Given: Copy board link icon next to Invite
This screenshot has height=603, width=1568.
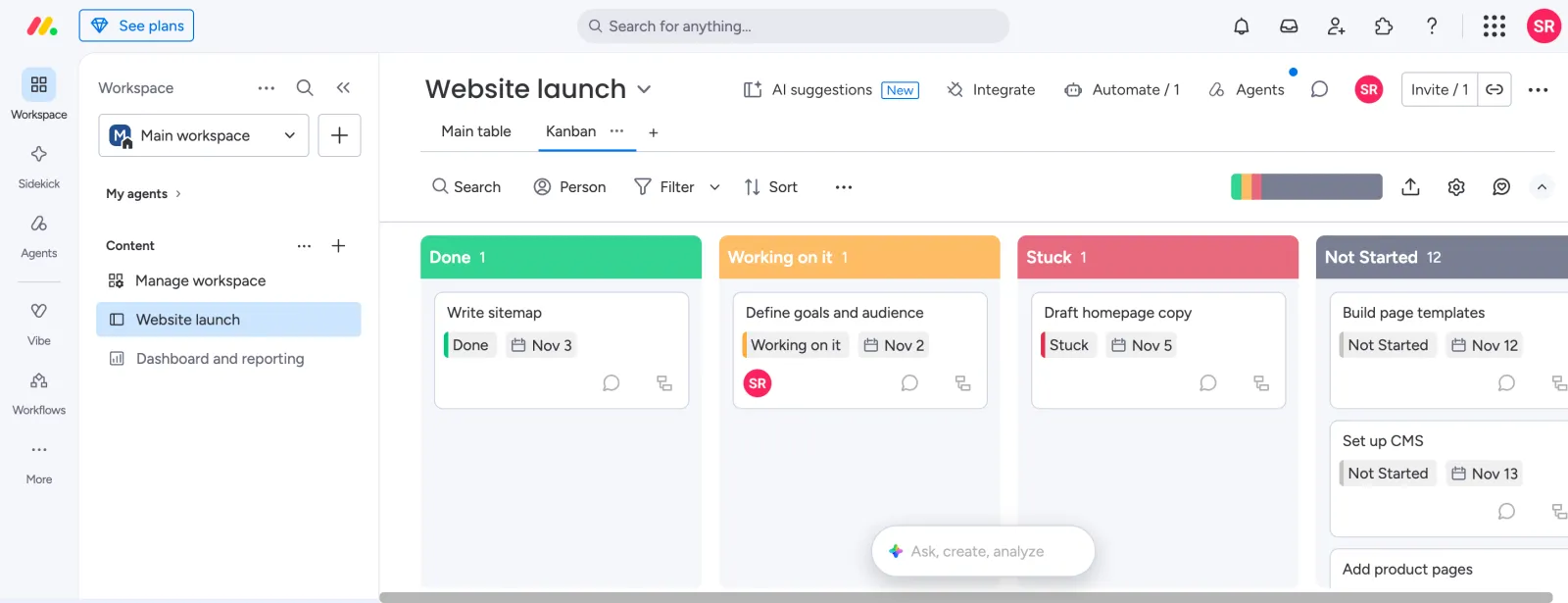Looking at the screenshot, I should coord(1494,89).
